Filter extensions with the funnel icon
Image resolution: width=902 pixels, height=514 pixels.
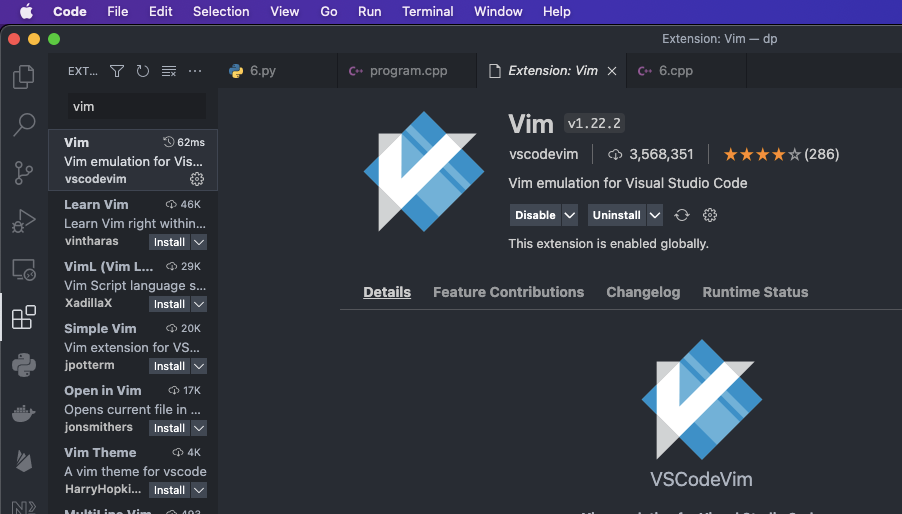click(x=117, y=71)
